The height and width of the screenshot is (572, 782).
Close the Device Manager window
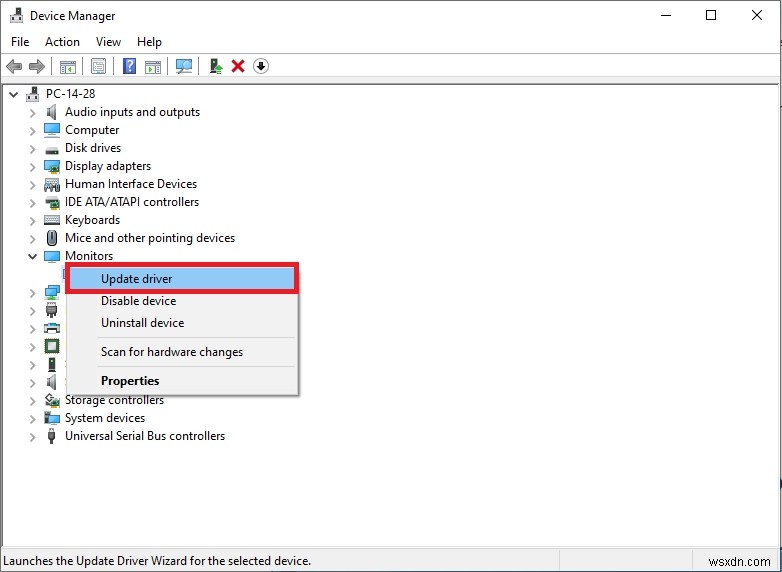tap(757, 15)
